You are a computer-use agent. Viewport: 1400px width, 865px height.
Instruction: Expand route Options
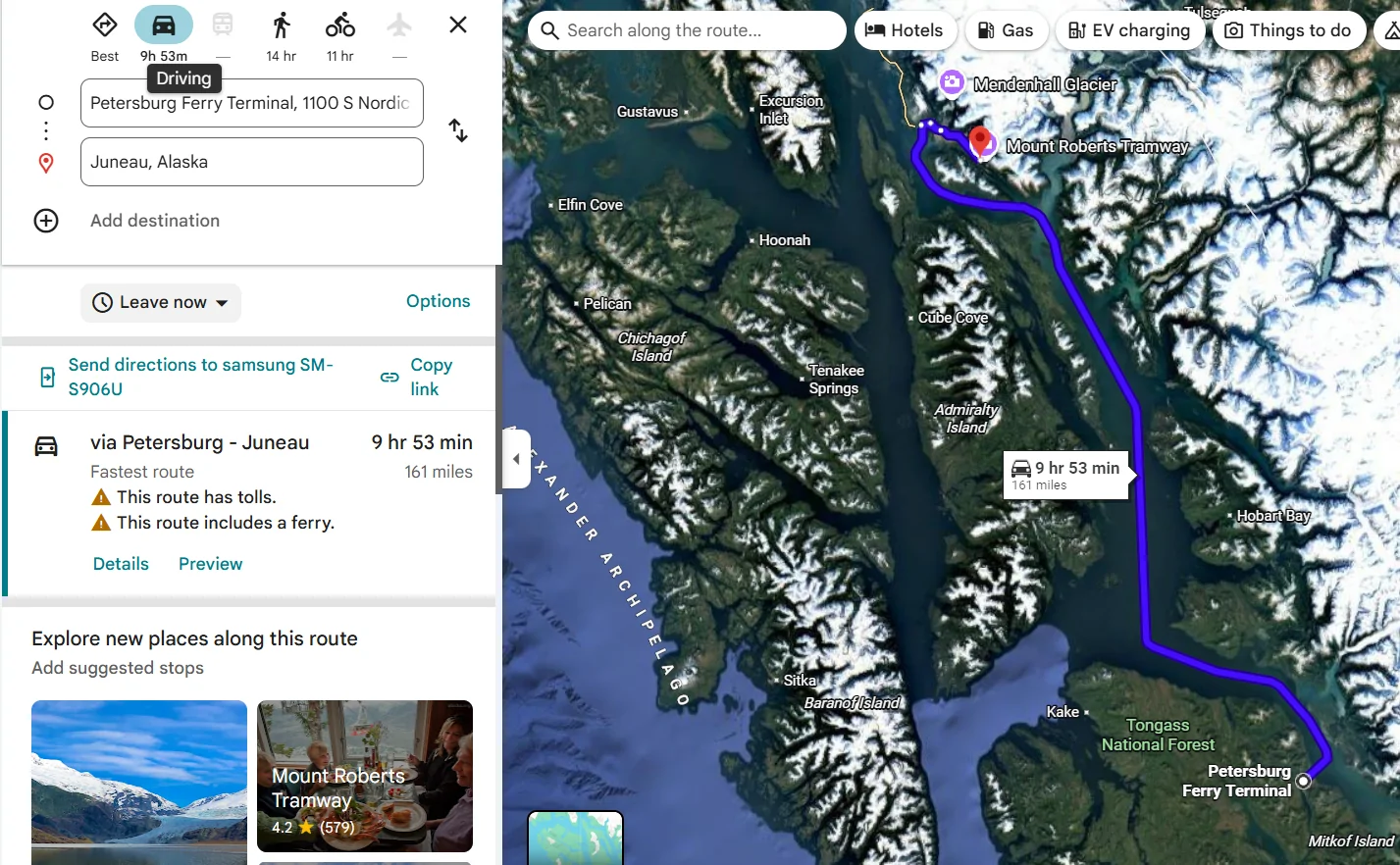coord(438,301)
